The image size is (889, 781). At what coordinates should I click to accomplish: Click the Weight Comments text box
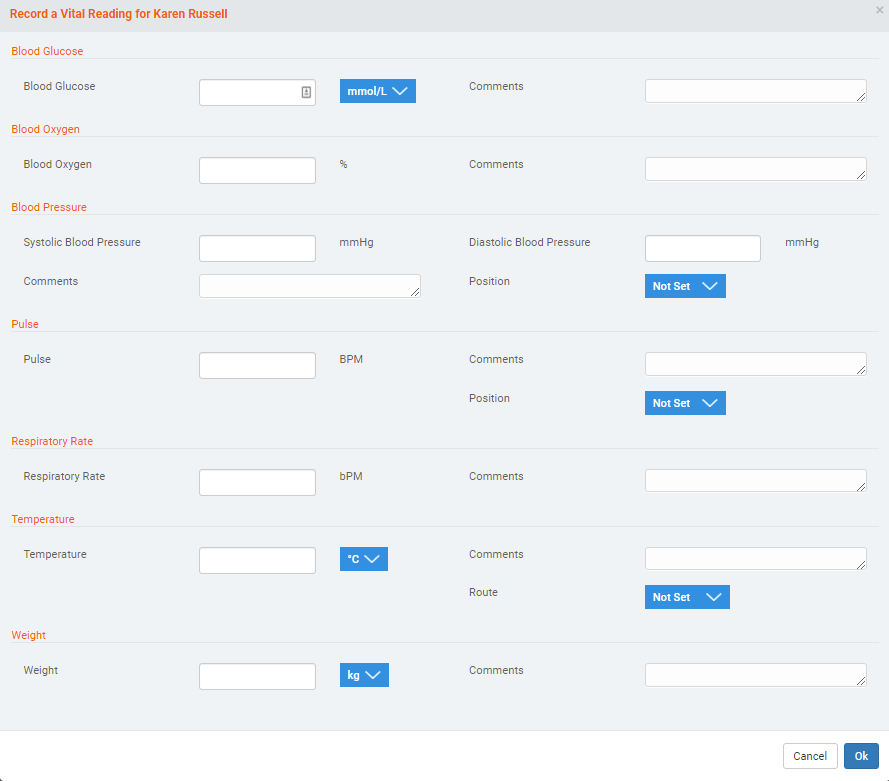pos(754,675)
